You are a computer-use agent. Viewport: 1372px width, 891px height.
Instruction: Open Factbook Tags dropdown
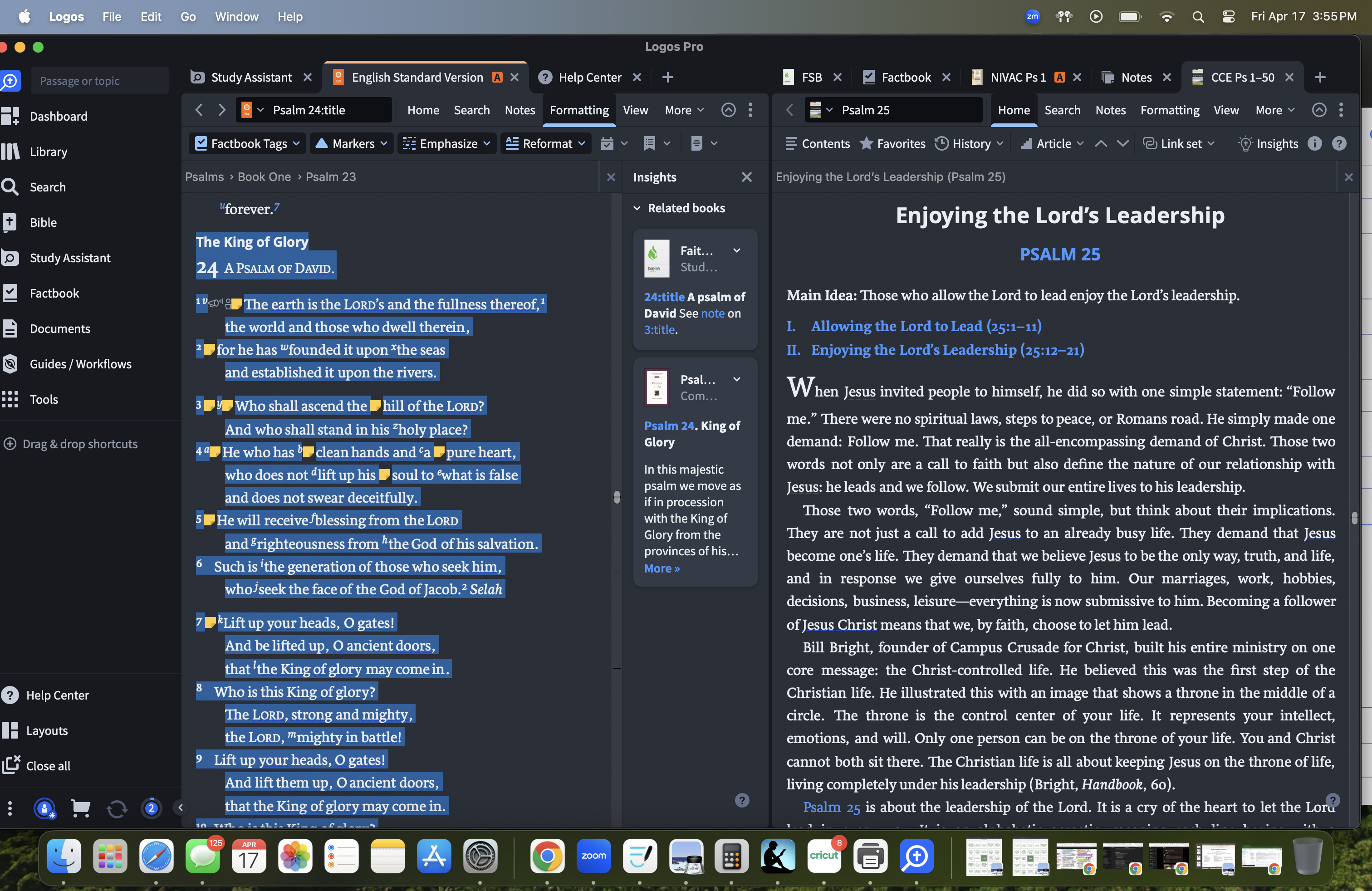tap(247, 143)
